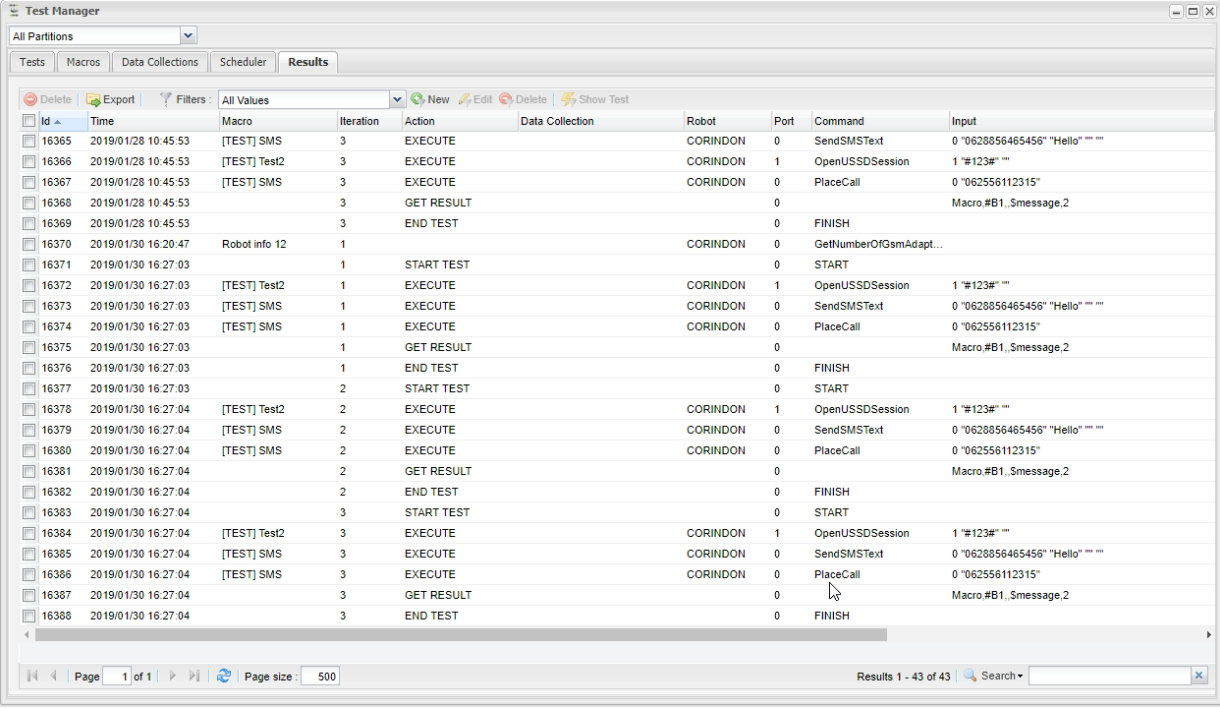Click the Id cell '16383'
The width and height of the screenshot is (1220, 709).
coord(57,512)
